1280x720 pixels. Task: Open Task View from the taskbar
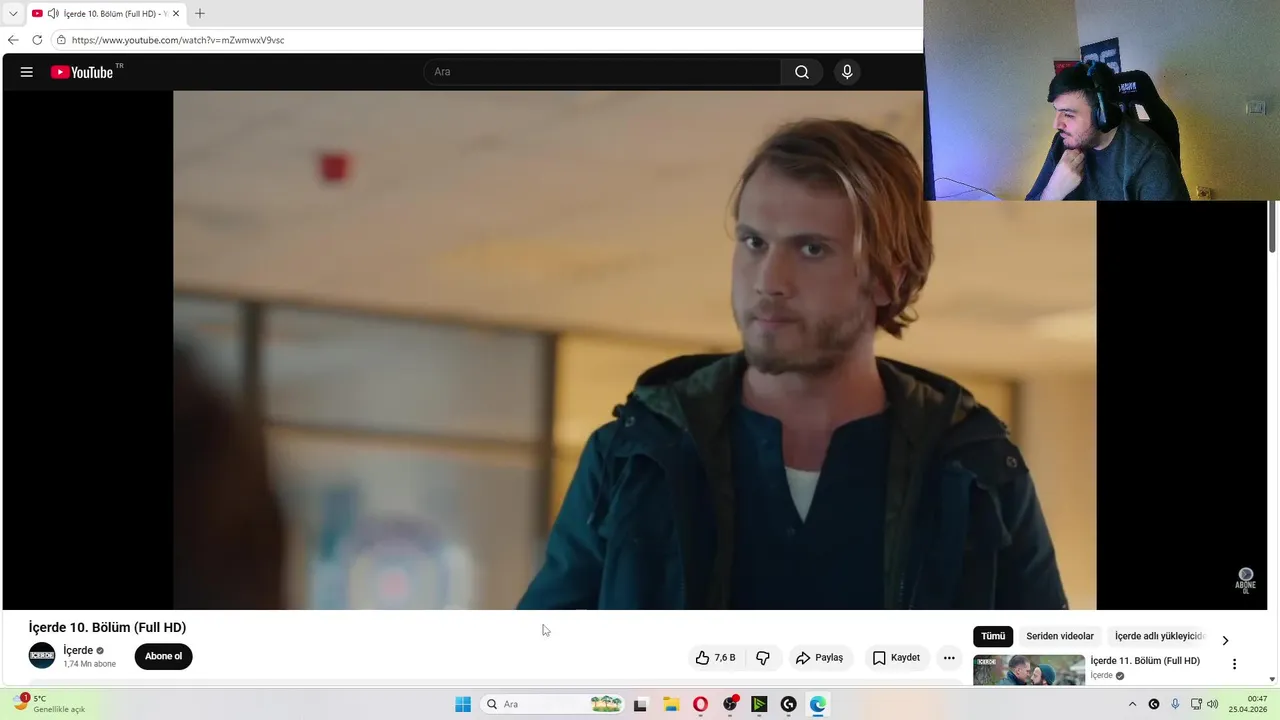click(640, 704)
